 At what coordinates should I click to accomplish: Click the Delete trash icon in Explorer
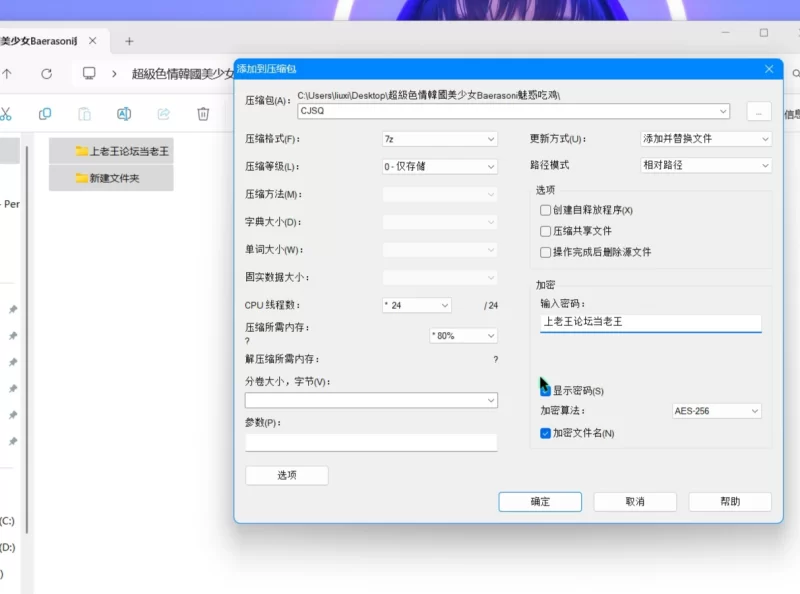click(x=203, y=114)
